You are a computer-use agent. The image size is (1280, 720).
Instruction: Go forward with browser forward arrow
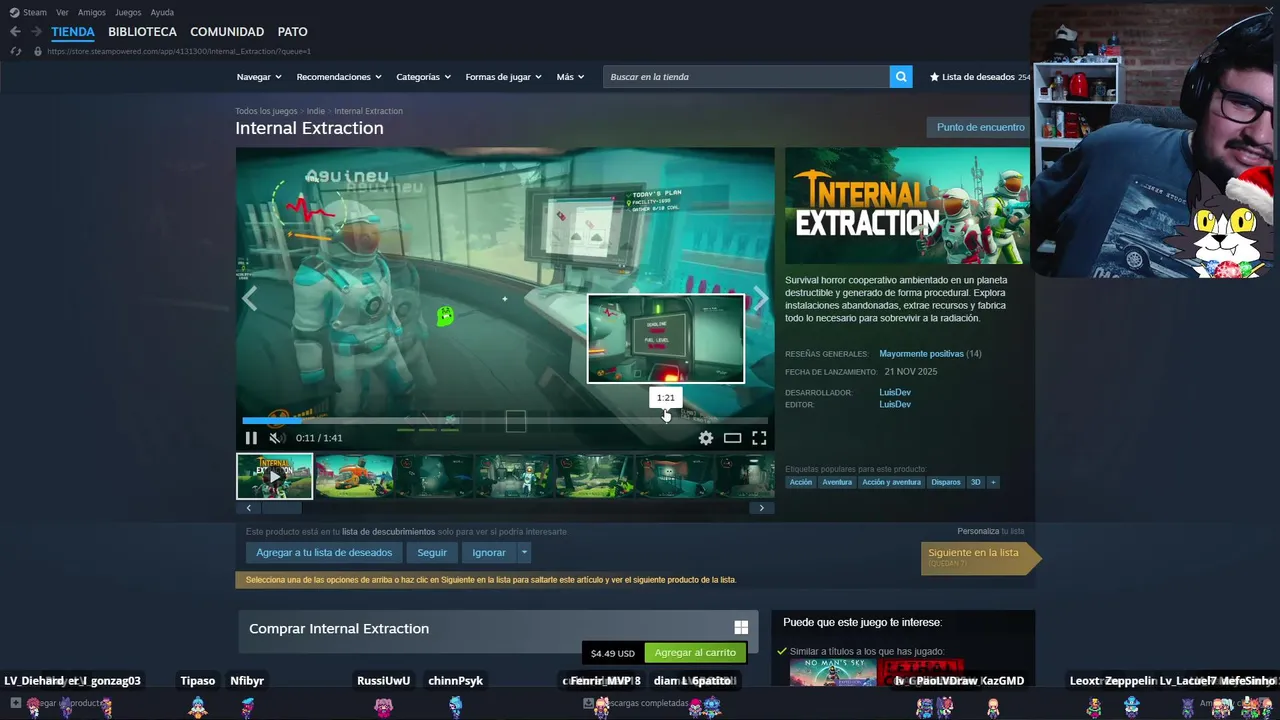[x=37, y=32]
